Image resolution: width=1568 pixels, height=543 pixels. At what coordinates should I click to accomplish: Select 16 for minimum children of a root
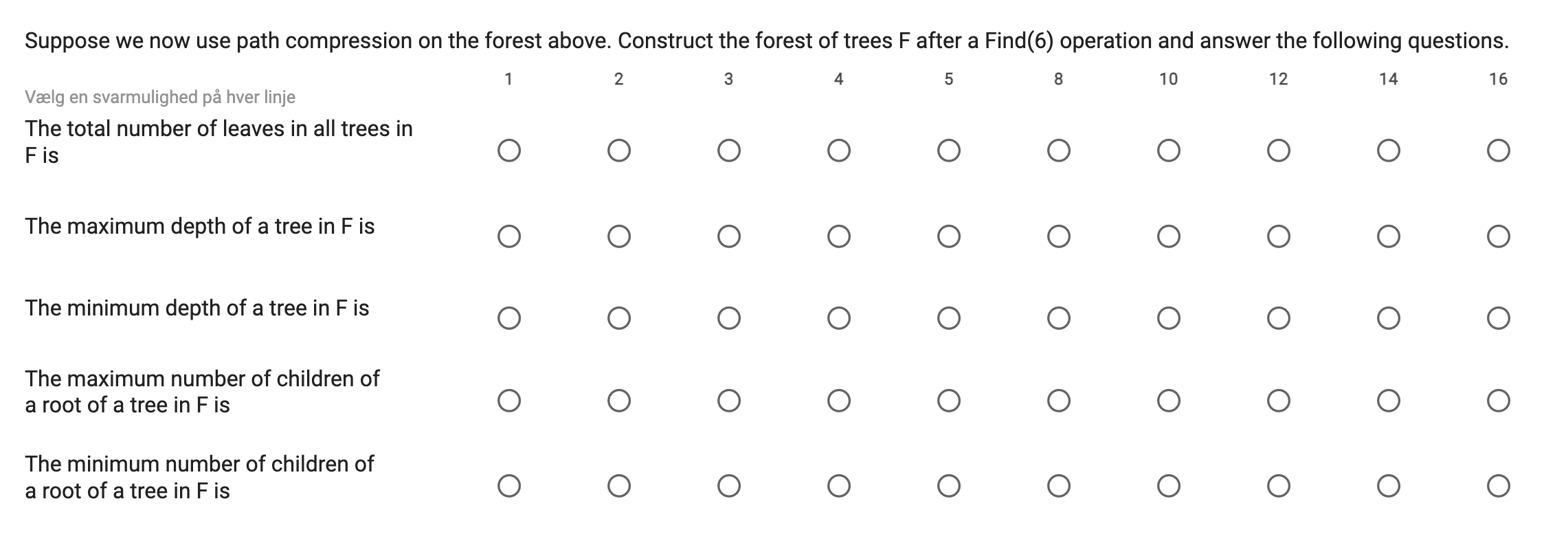click(x=1499, y=487)
